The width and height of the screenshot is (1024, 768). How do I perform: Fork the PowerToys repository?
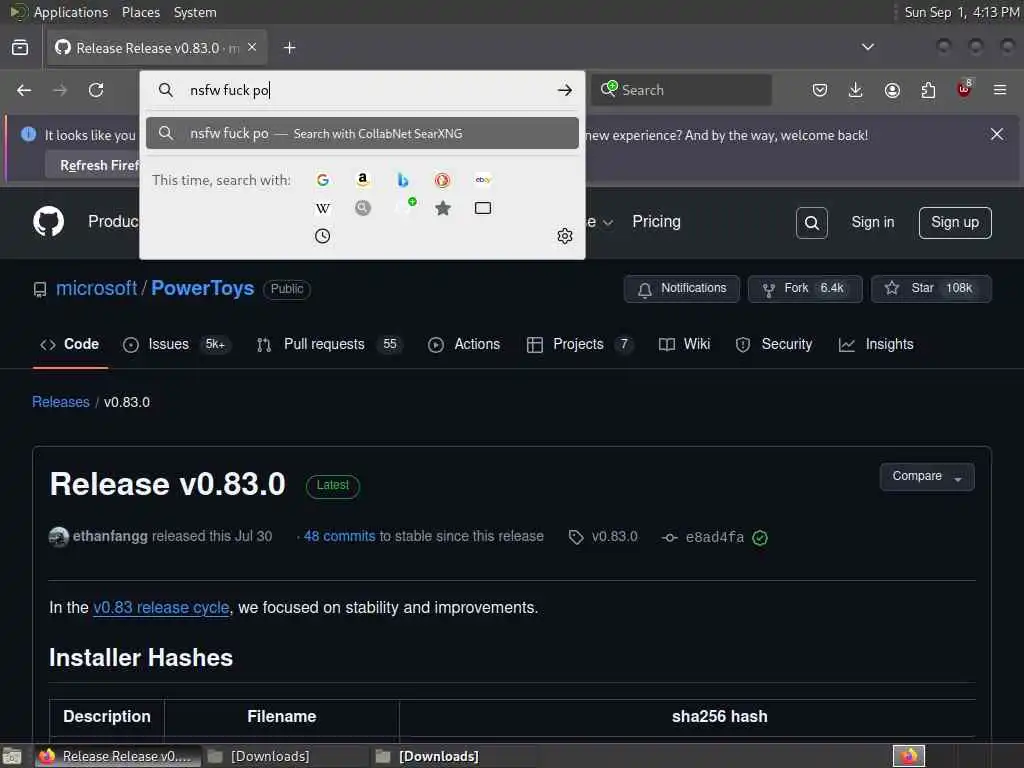[805, 289]
